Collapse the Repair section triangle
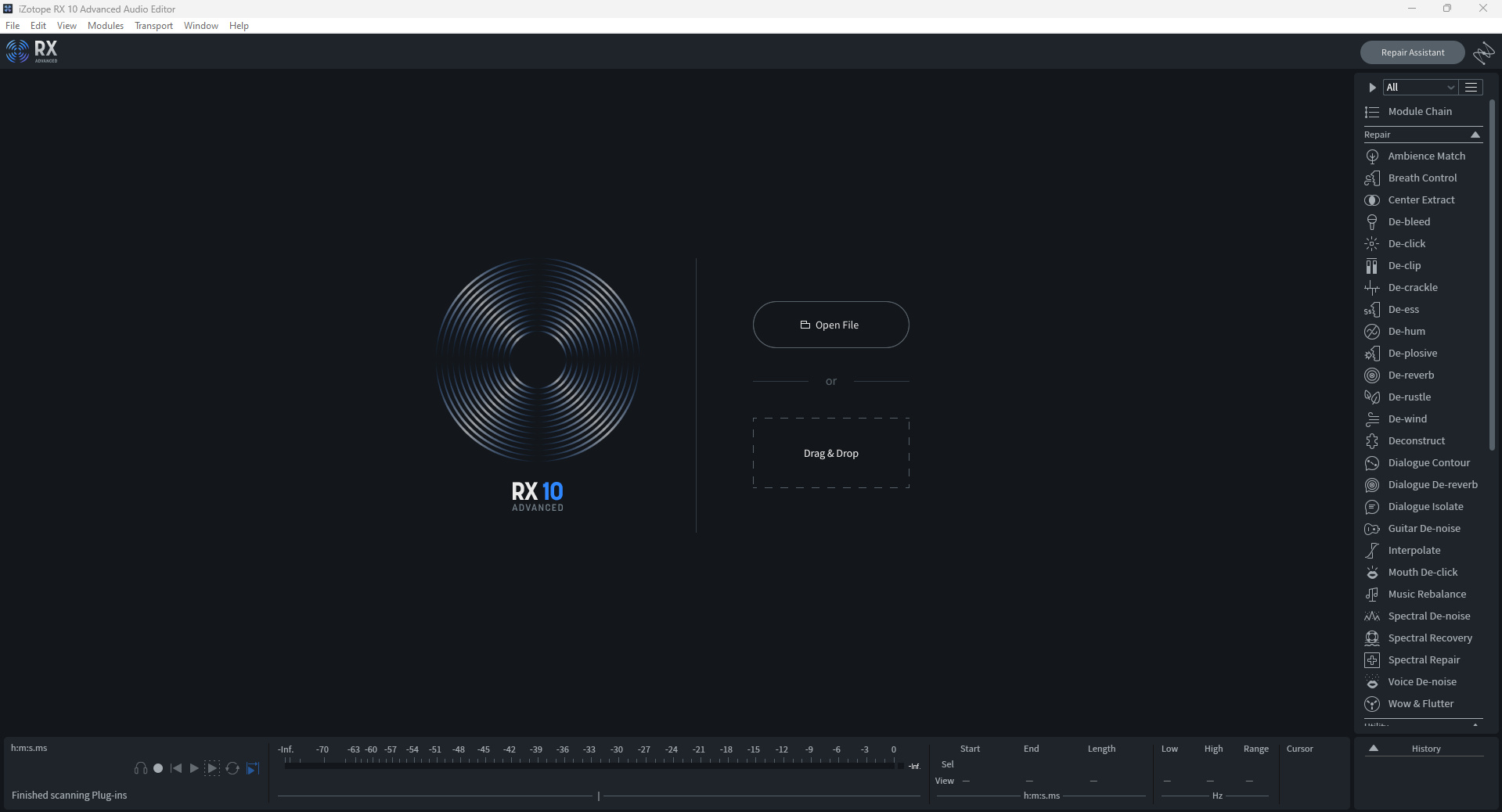The width and height of the screenshot is (1502, 812). pyautogui.click(x=1475, y=135)
